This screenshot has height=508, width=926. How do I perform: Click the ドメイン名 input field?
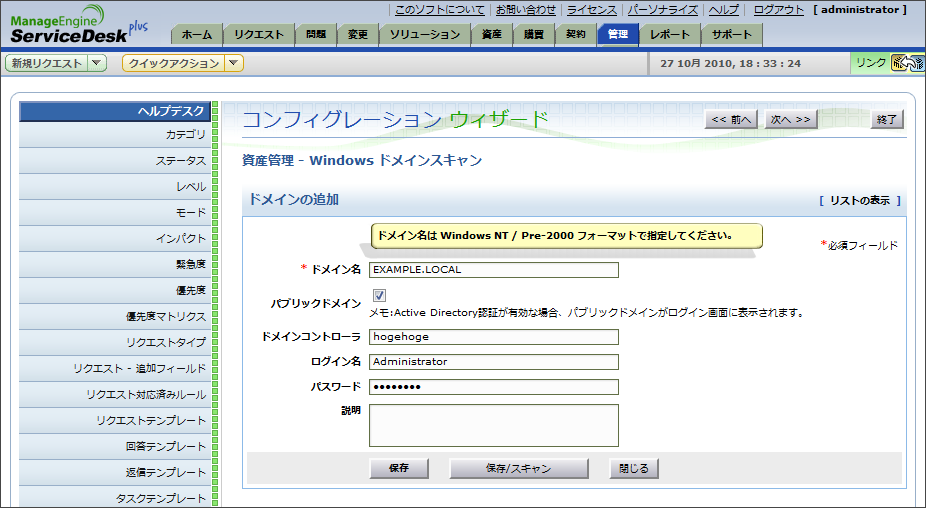coord(494,270)
